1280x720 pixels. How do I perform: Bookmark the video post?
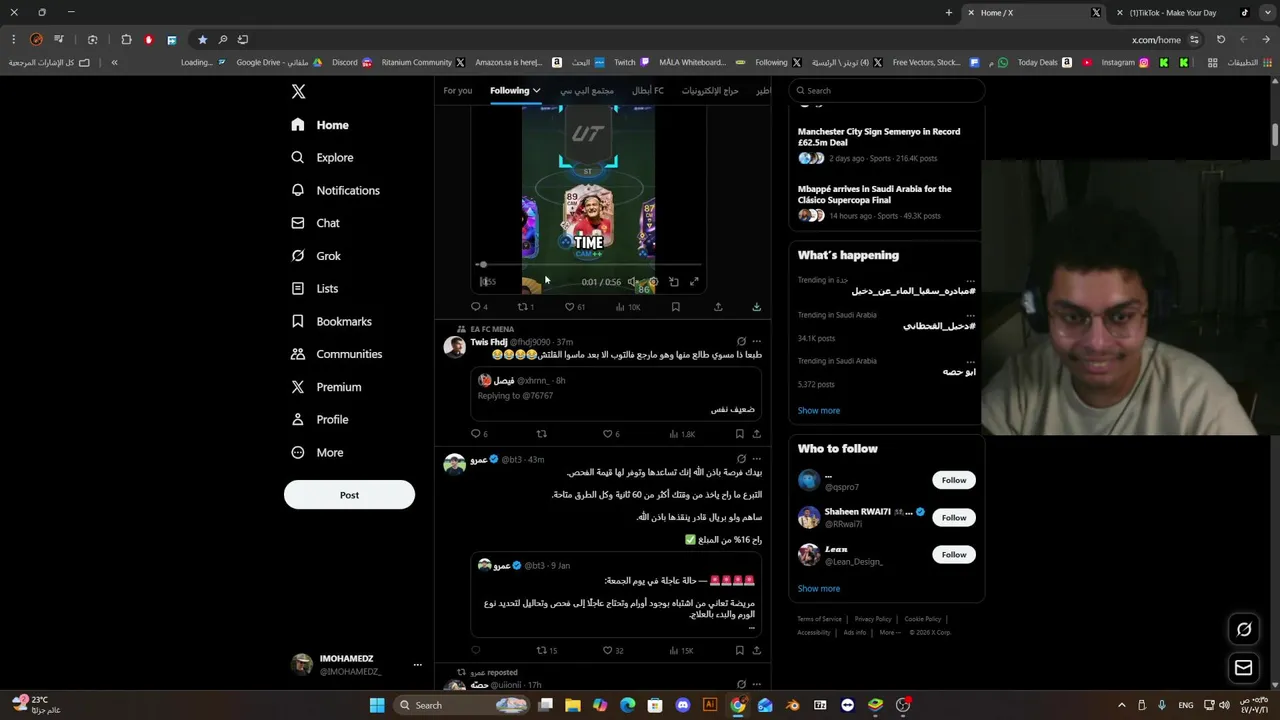(x=676, y=307)
